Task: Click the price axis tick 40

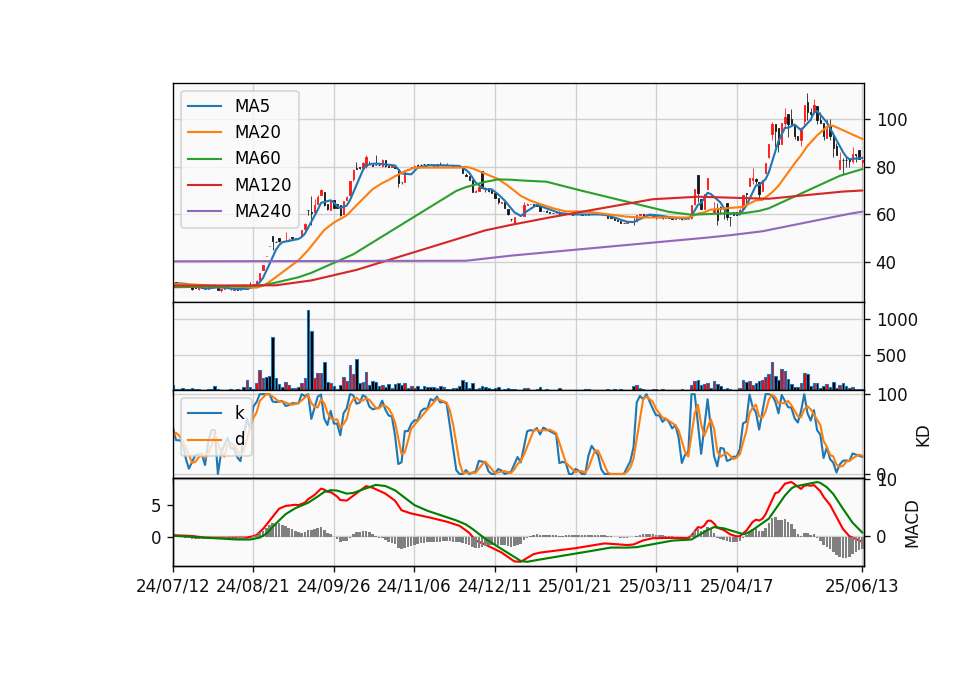Action: [x=887, y=263]
